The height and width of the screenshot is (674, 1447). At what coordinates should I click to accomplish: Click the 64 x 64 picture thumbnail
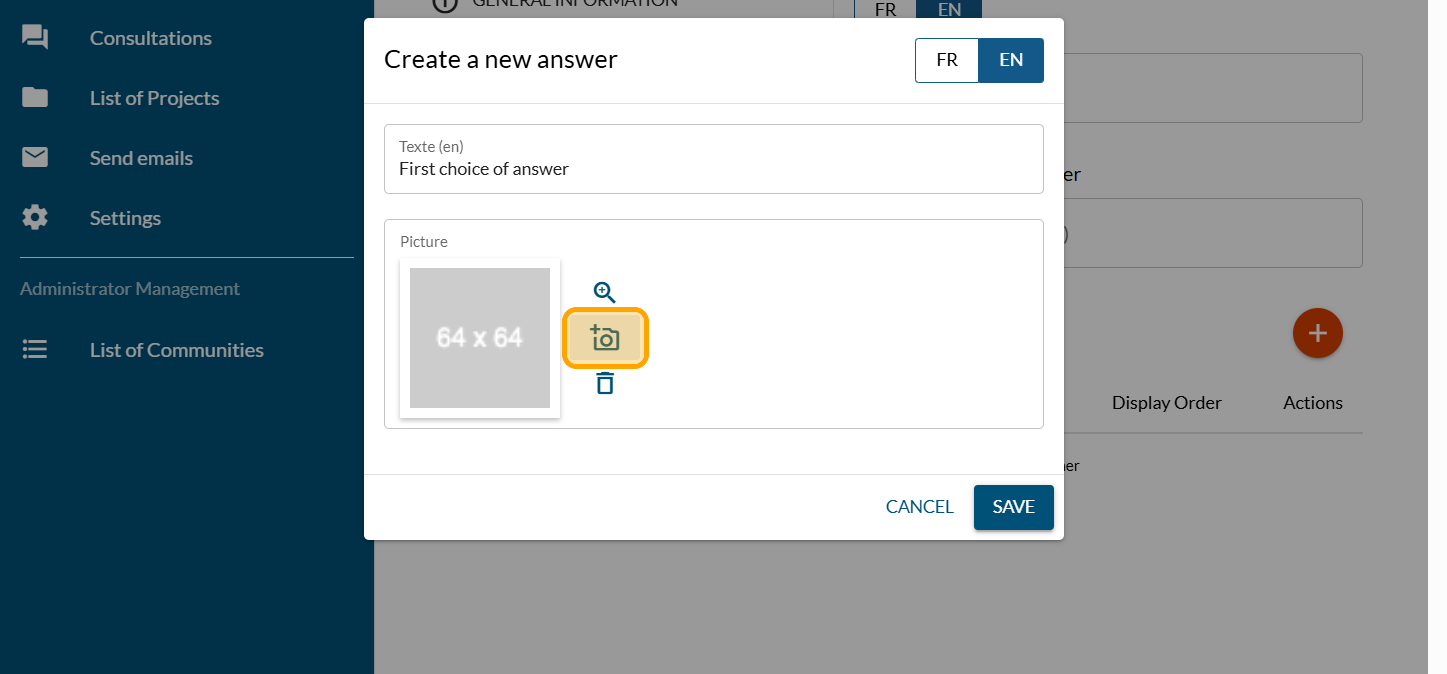pos(480,338)
